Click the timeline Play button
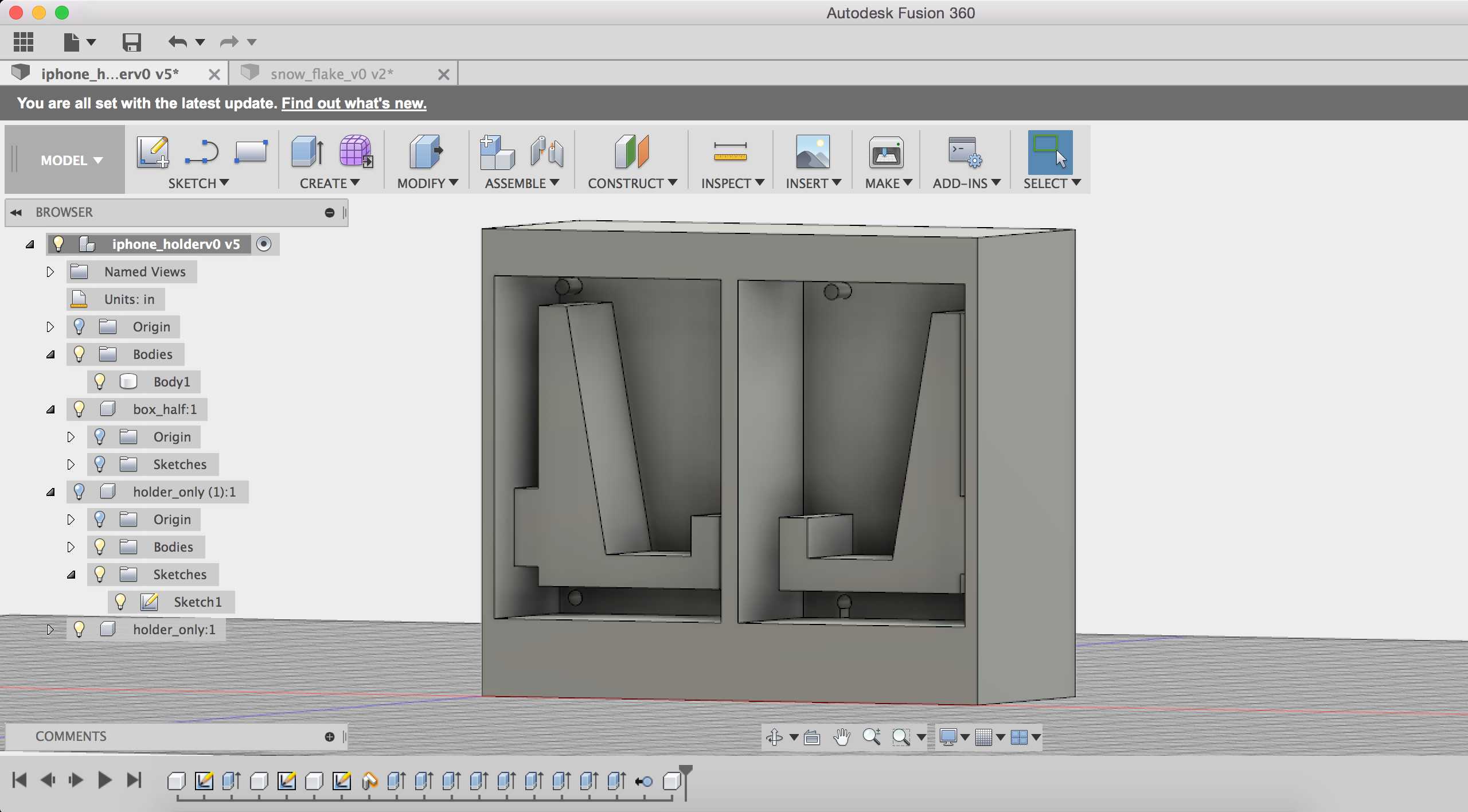This screenshot has height=812, width=1468. pos(104,780)
